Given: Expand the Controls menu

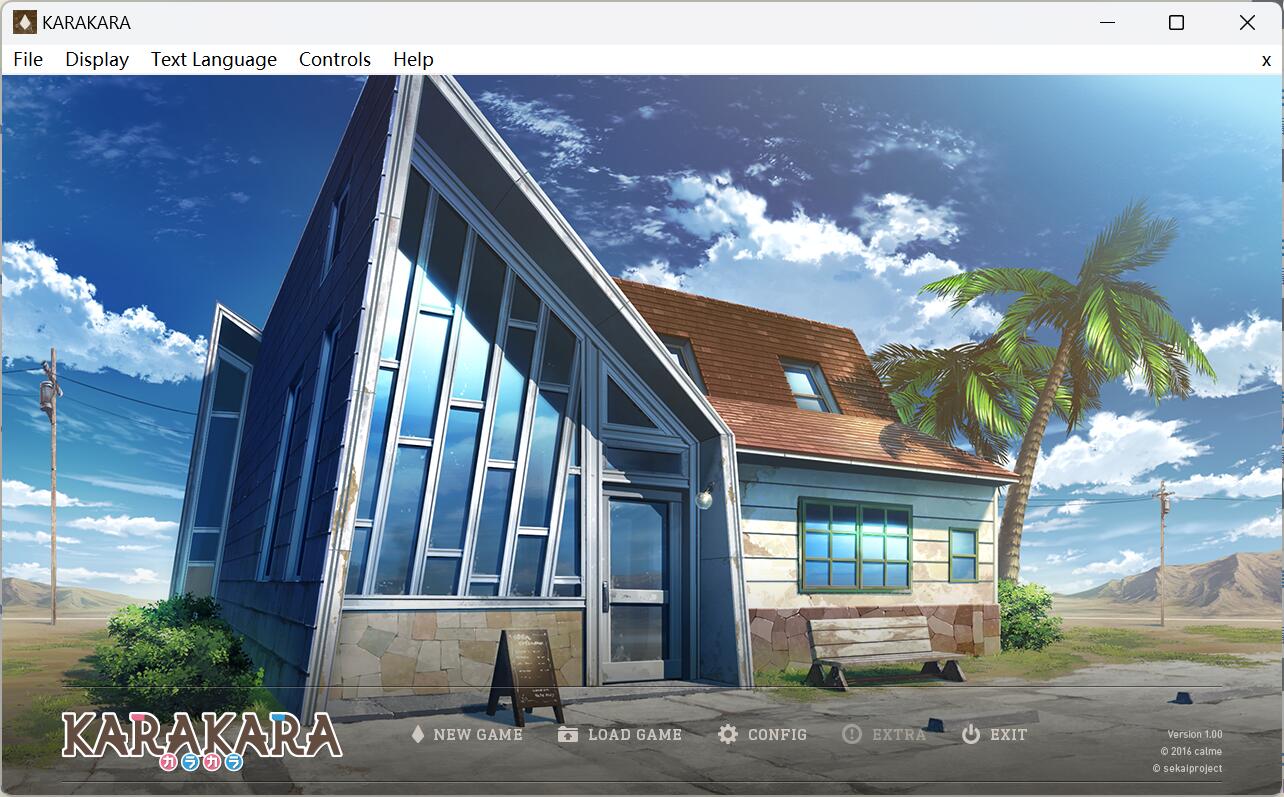Looking at the screenshot, I should [335, 59].
